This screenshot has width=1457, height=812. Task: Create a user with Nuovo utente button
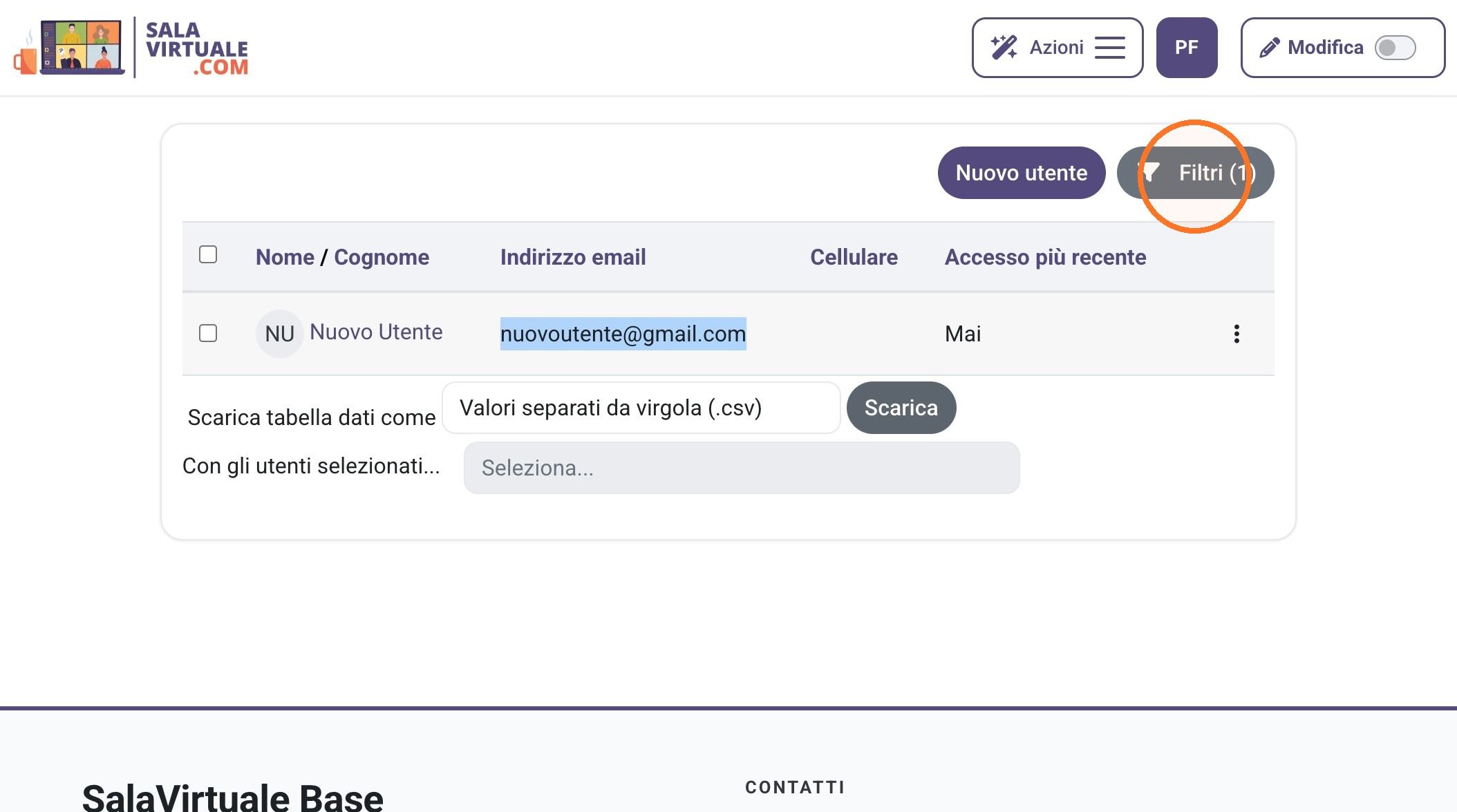(x=1021, y=173)
